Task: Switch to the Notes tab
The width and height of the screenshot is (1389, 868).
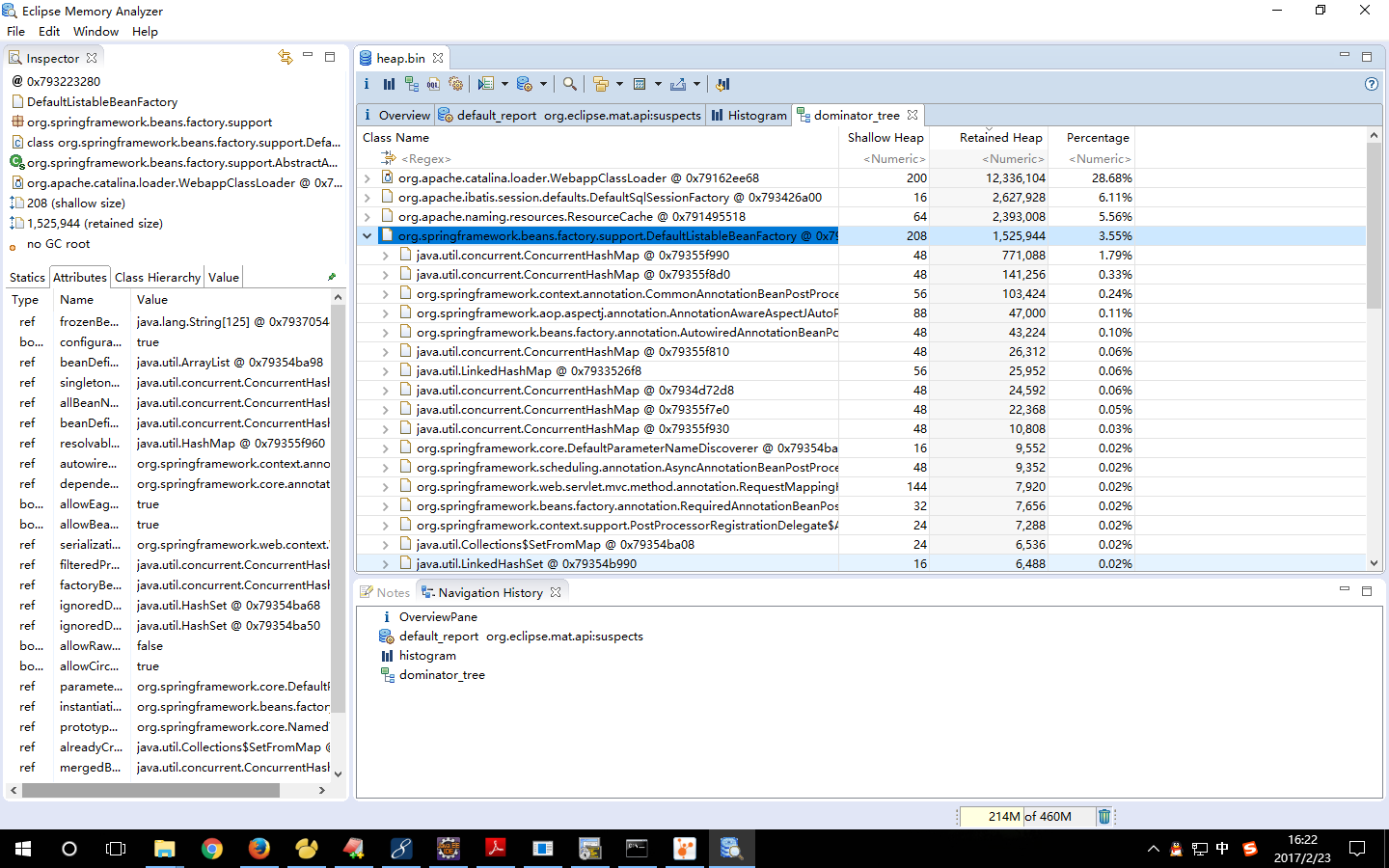Action: [386, 592]
